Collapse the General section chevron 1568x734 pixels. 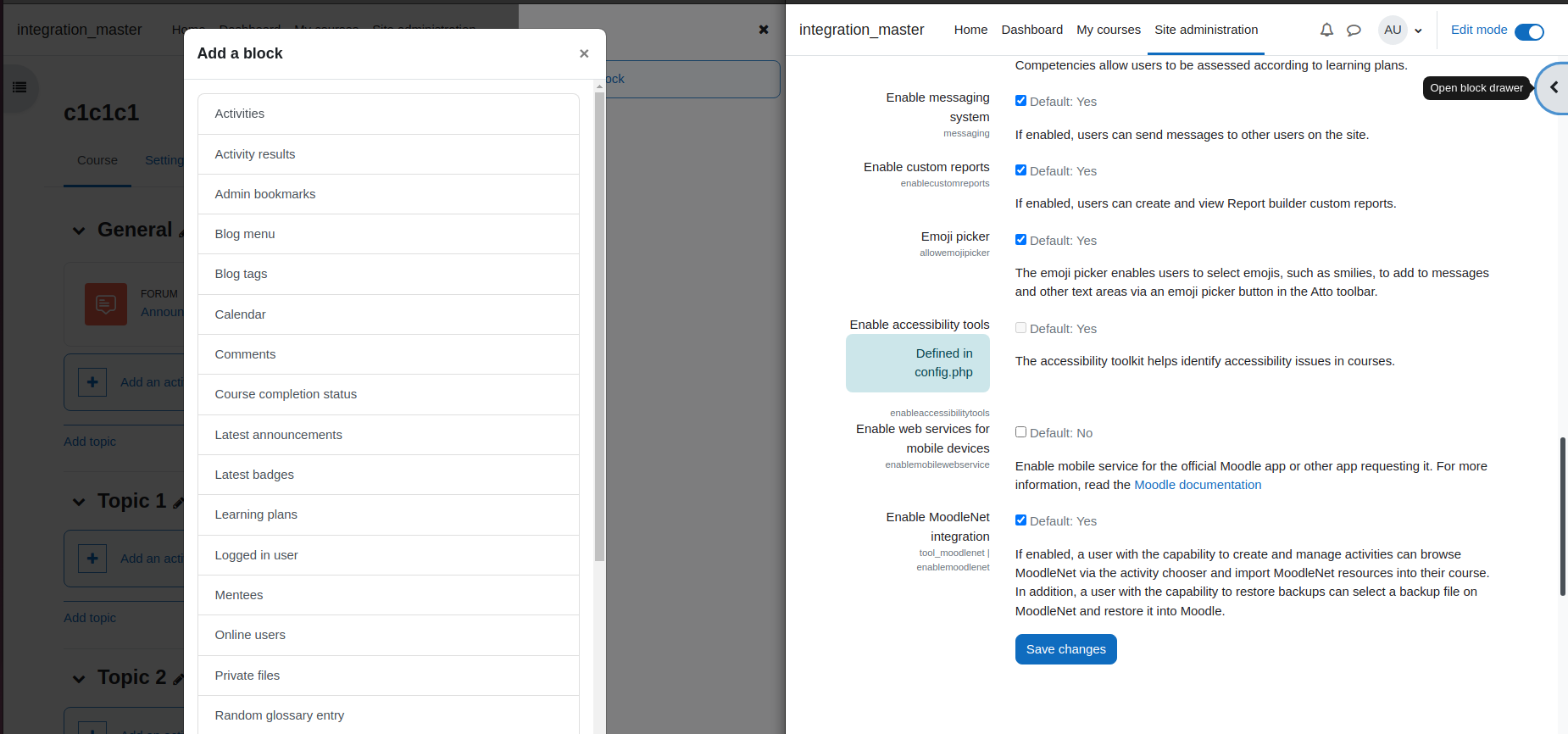pos(79,231)
